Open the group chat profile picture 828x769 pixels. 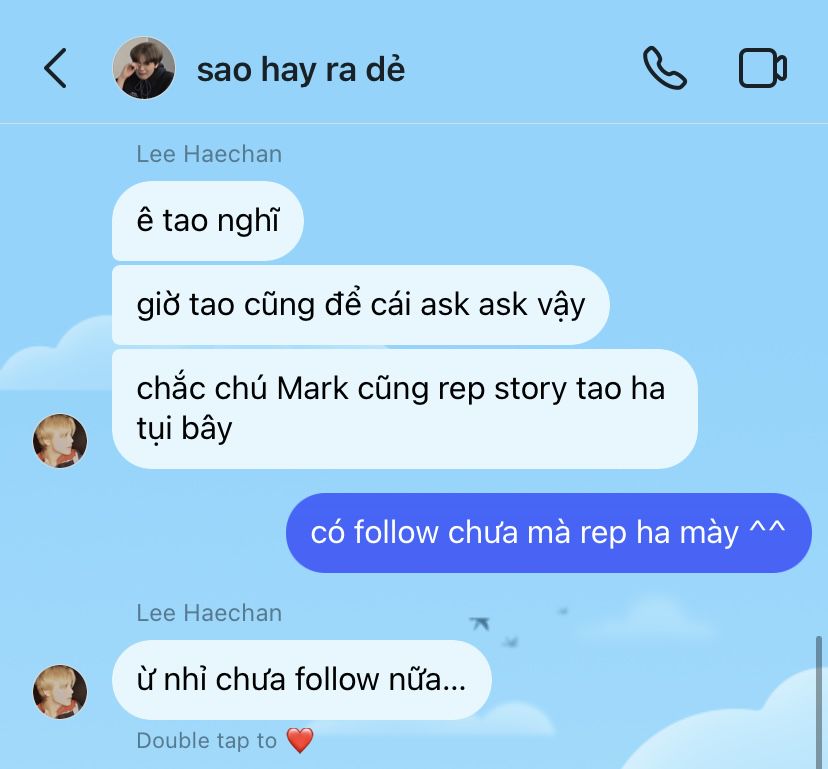tap(144, 68)
